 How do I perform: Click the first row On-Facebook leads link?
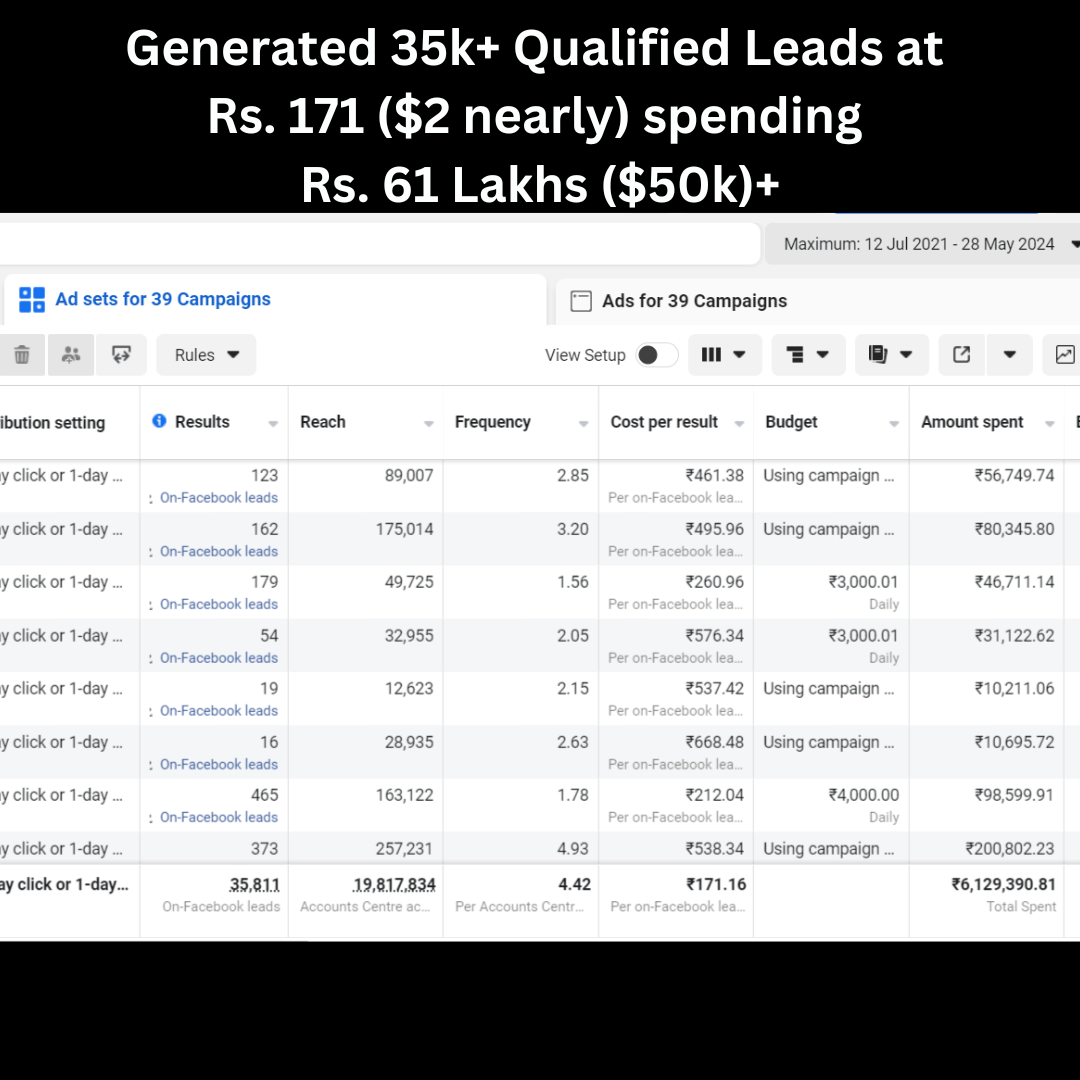coord(218,497)
